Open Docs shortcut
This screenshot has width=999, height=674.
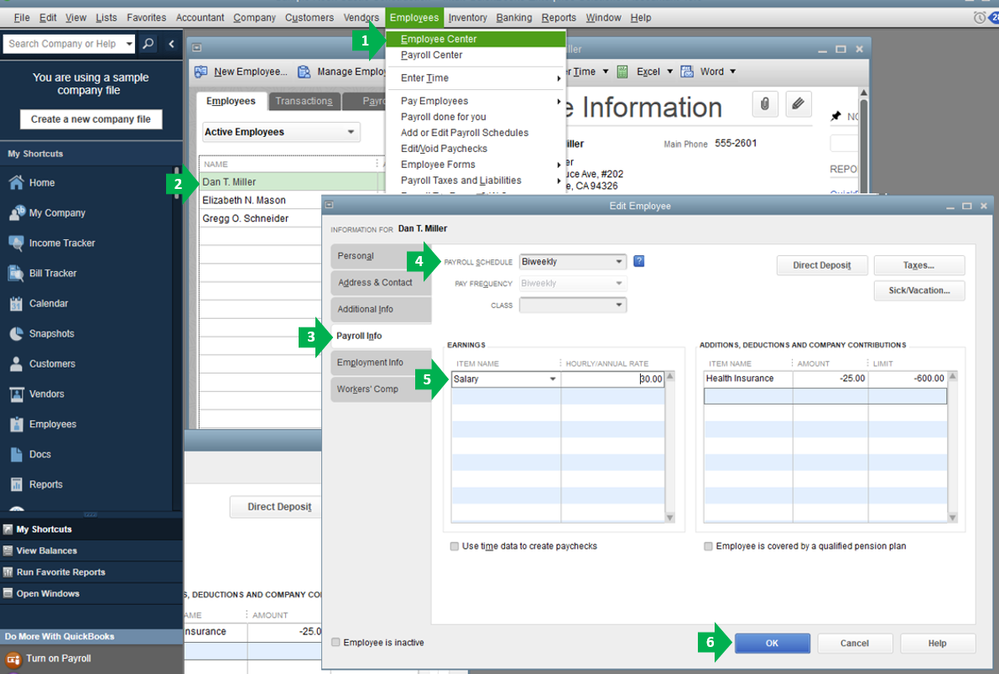[40, 454]
